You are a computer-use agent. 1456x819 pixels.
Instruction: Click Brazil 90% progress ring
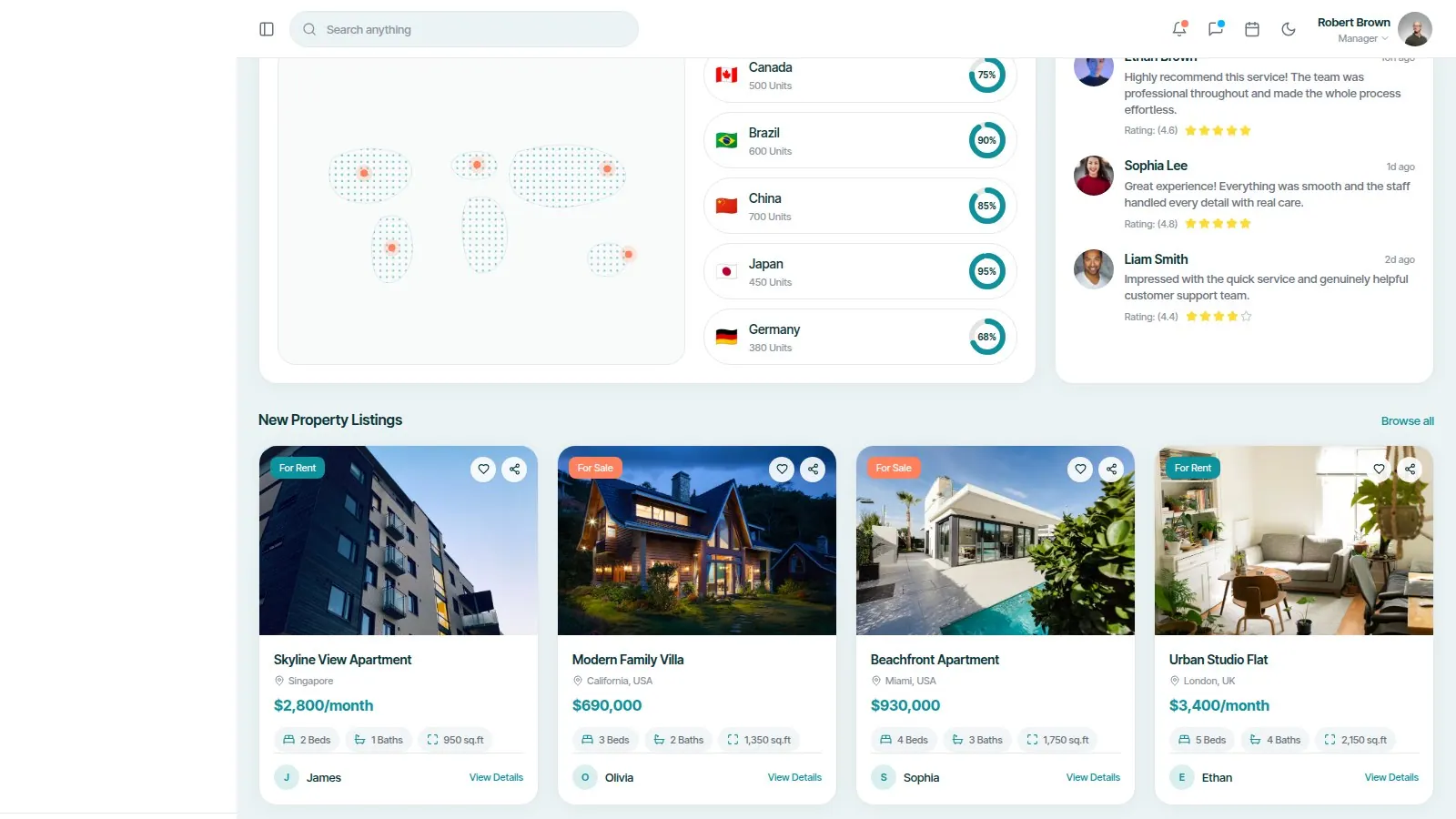(x=986, y=140)
